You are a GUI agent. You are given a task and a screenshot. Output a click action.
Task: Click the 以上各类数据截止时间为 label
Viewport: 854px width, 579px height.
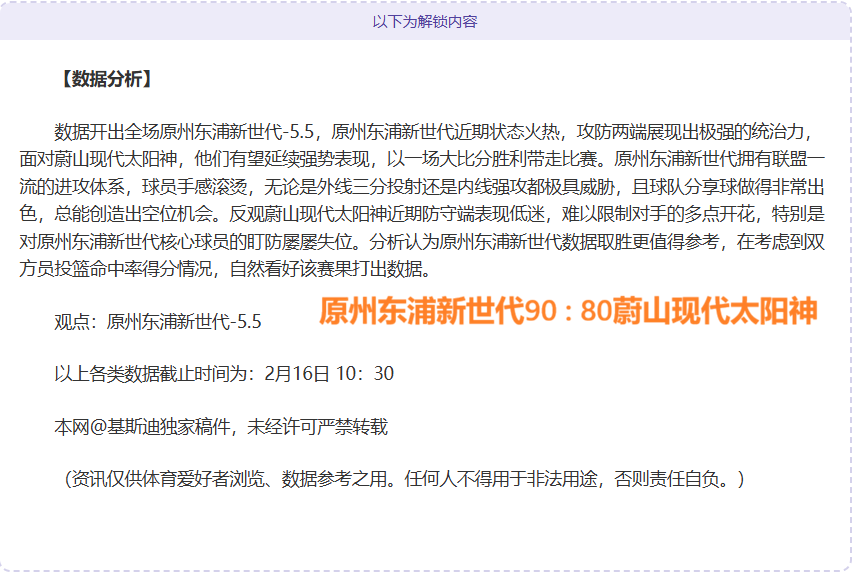(x=158, y=374)
